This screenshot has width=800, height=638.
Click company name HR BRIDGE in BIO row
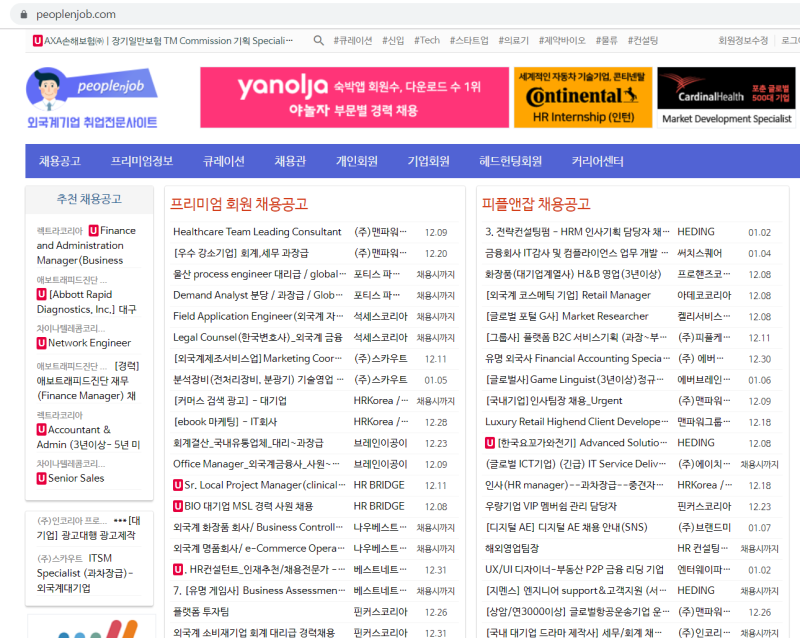pos(379,506)
